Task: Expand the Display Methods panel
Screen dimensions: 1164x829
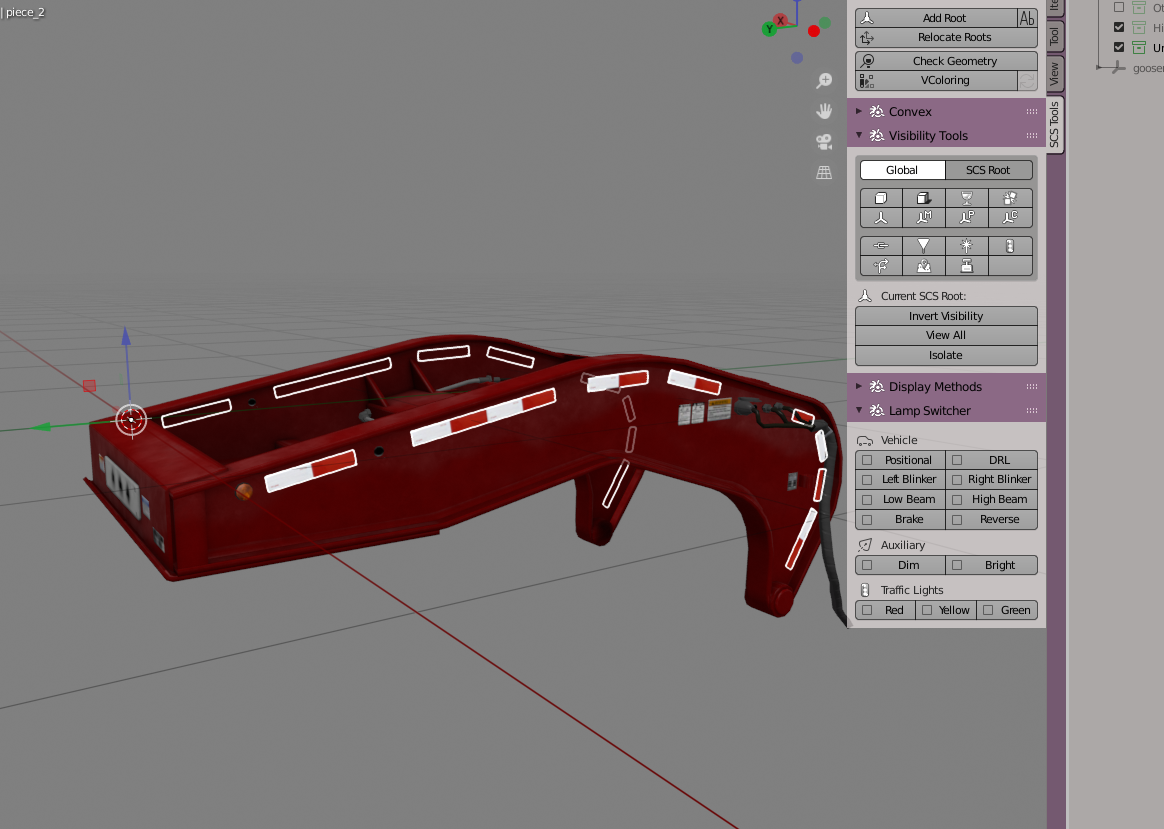Action: coord(858,386)
